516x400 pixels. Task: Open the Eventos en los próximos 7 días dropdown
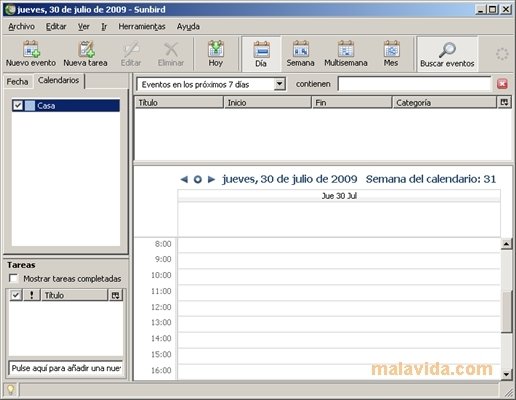[x=211, y=84]
